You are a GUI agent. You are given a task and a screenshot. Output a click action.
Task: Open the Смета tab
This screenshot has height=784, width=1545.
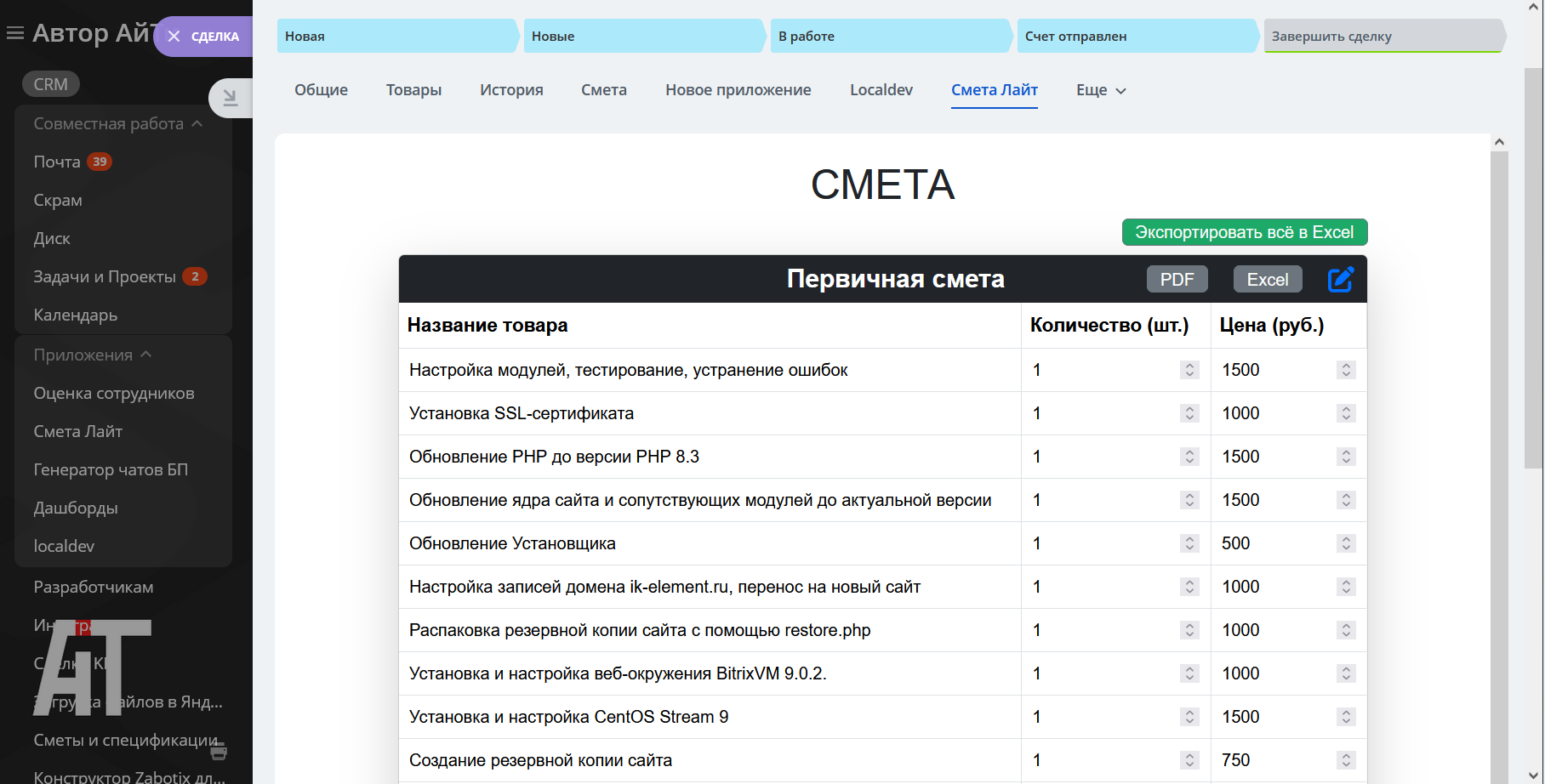[x=604, y=90]
